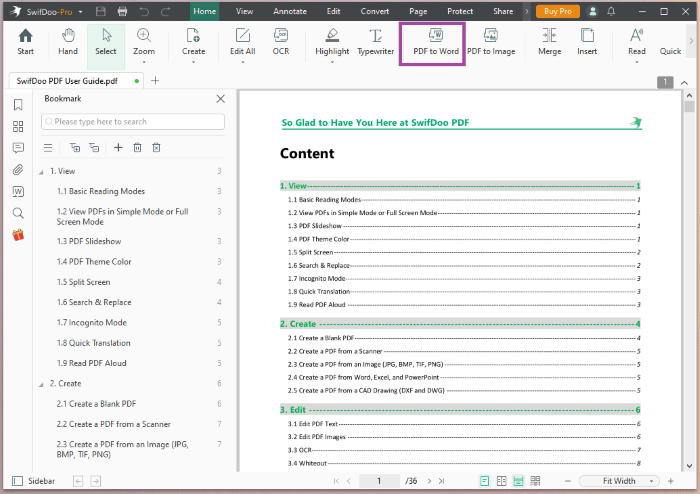Select the Hand tool
Viewport: 700px width, 494px height.
[67, 42]
